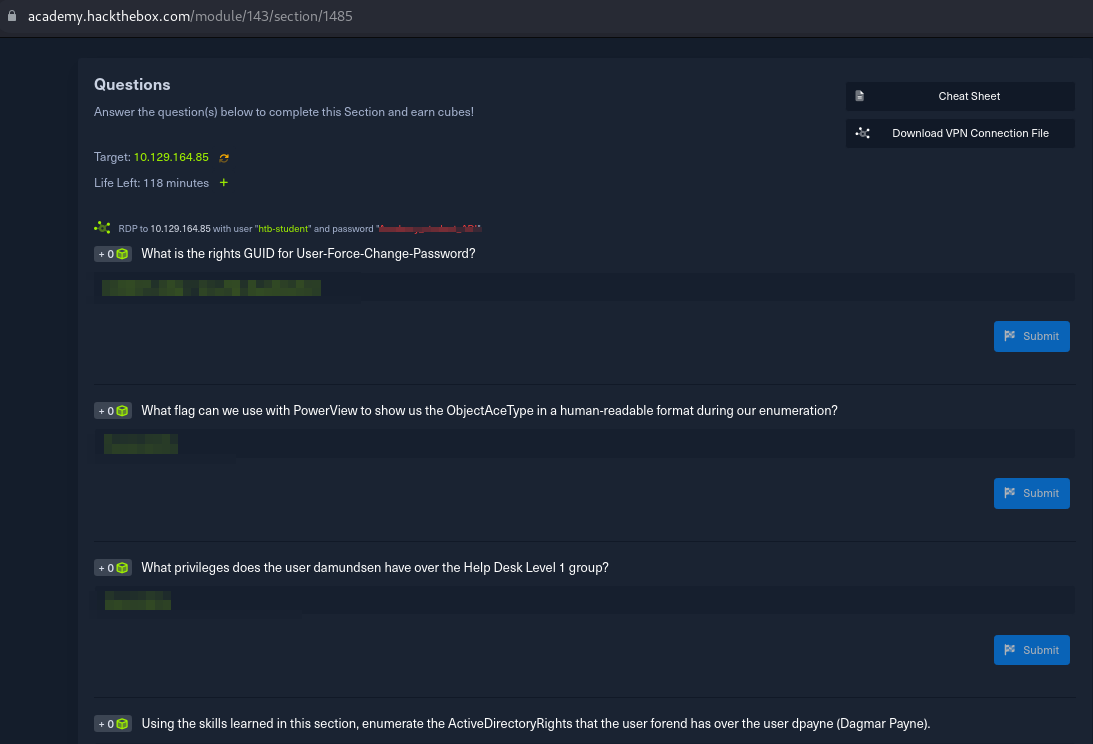Focus the damundsen privileges answer field

(584, 600)
